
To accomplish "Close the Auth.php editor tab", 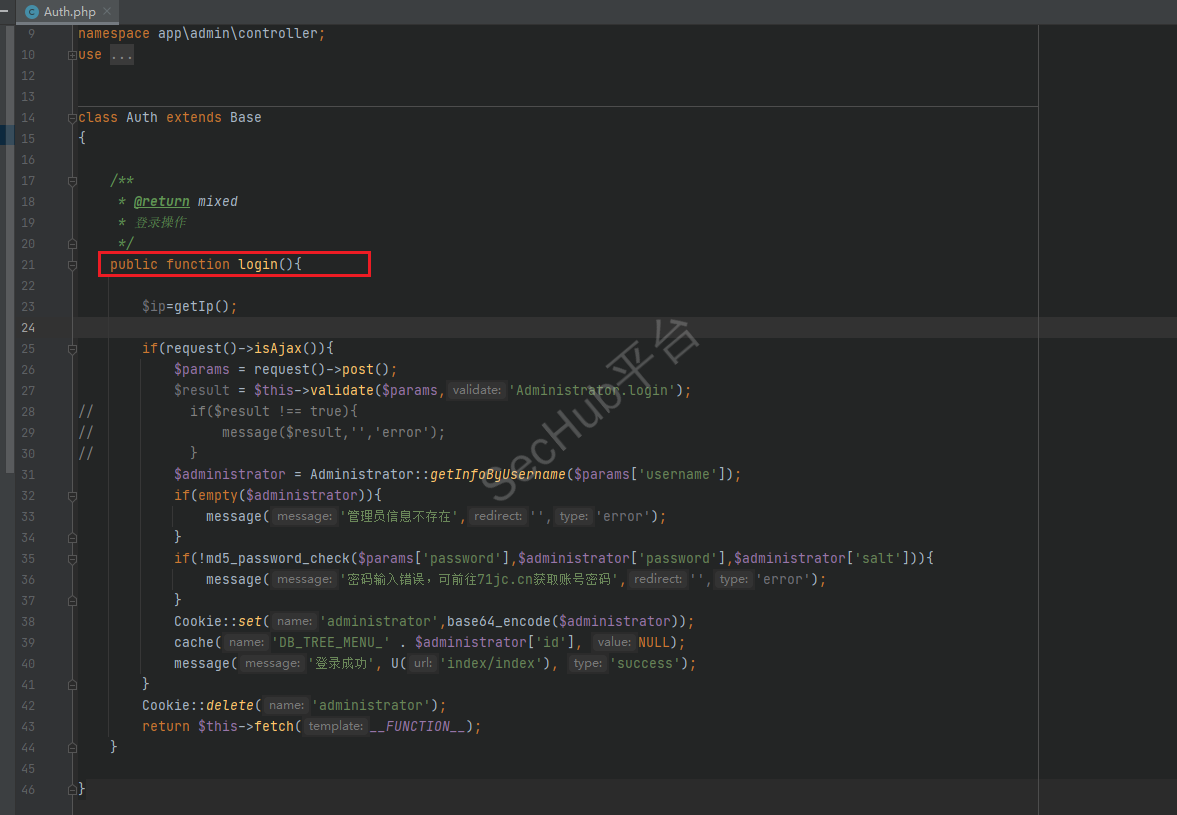I will [x=107, y=12].
